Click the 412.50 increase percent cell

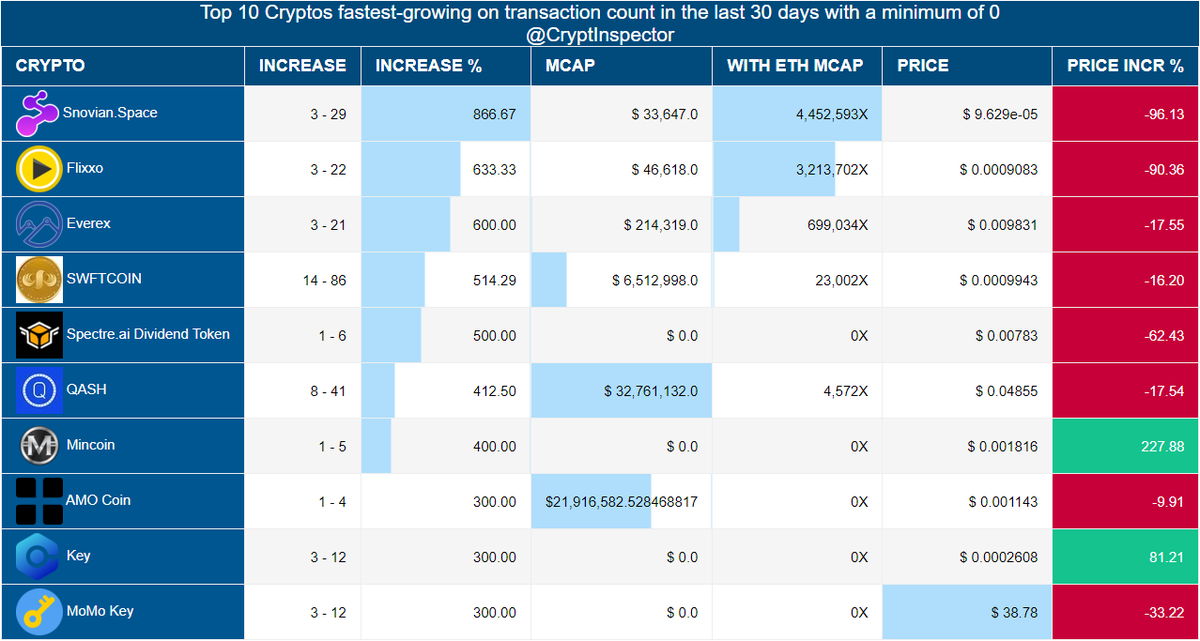446,390
